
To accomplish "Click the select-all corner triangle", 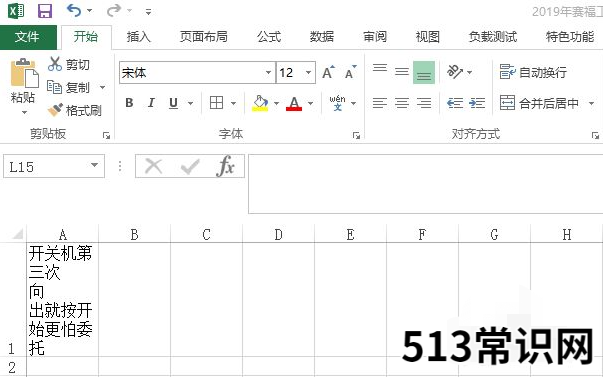I will tap(17, 234).
